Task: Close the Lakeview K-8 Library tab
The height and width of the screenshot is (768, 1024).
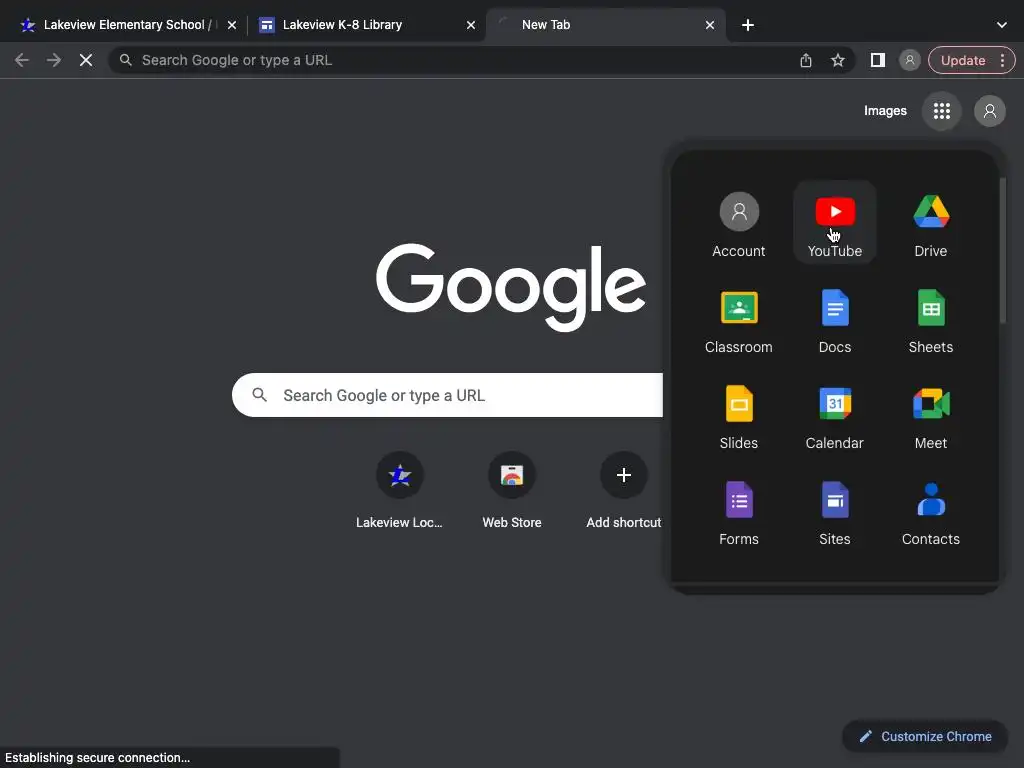Action: [x=471, y=25]
